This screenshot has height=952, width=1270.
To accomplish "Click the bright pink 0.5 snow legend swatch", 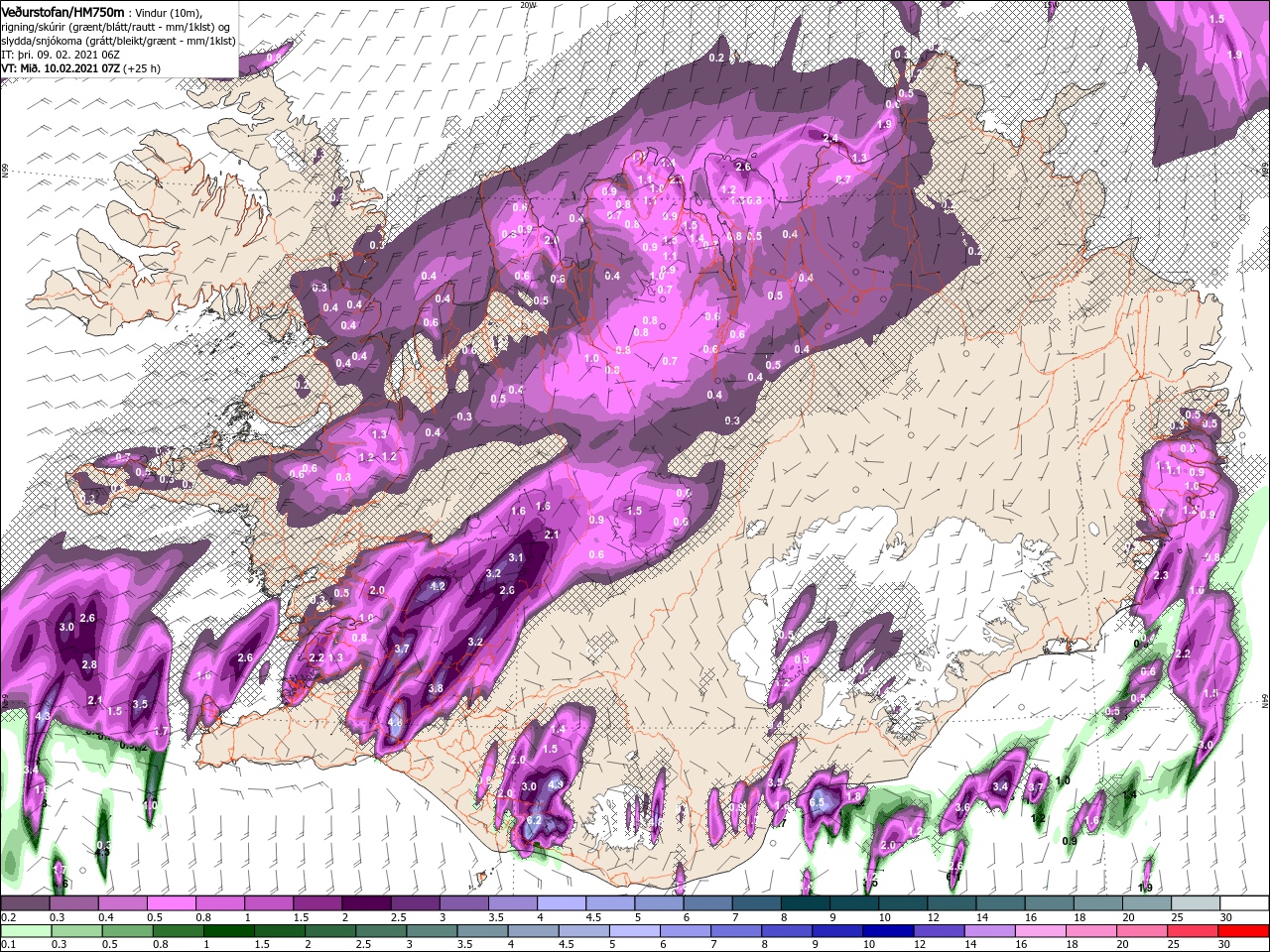I will 171,903.
